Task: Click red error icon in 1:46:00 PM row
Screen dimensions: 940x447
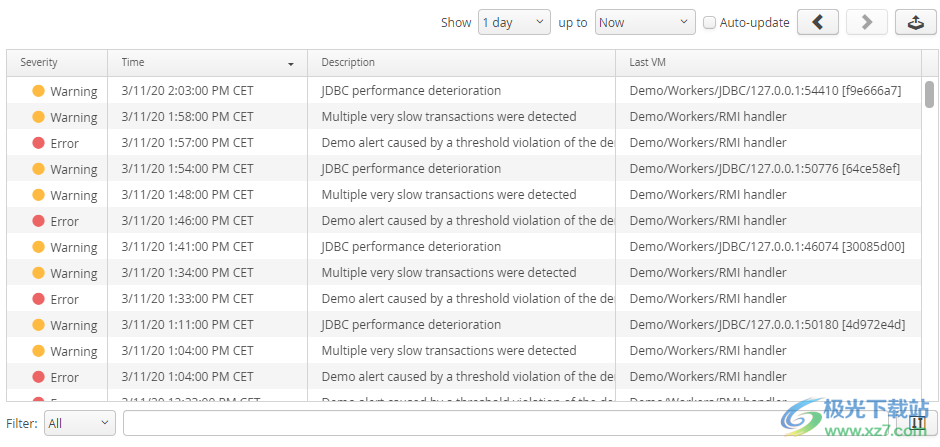Action: coord(38,221)
